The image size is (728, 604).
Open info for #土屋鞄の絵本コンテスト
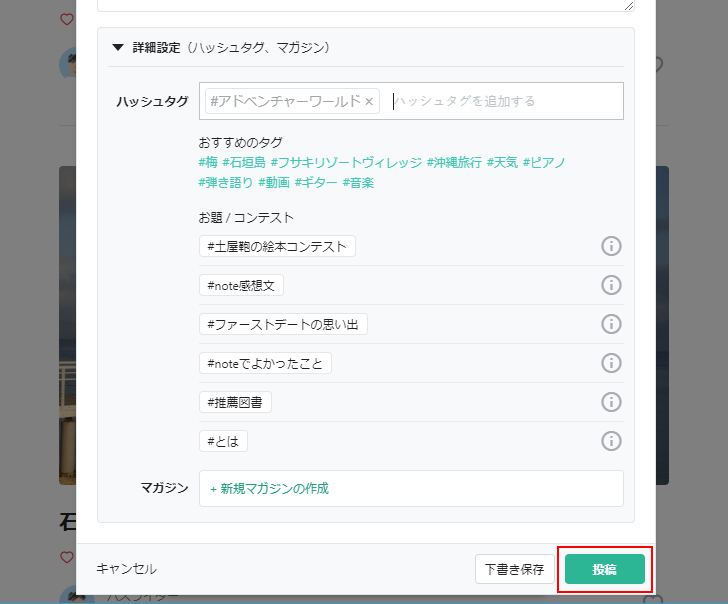point(611,246)
